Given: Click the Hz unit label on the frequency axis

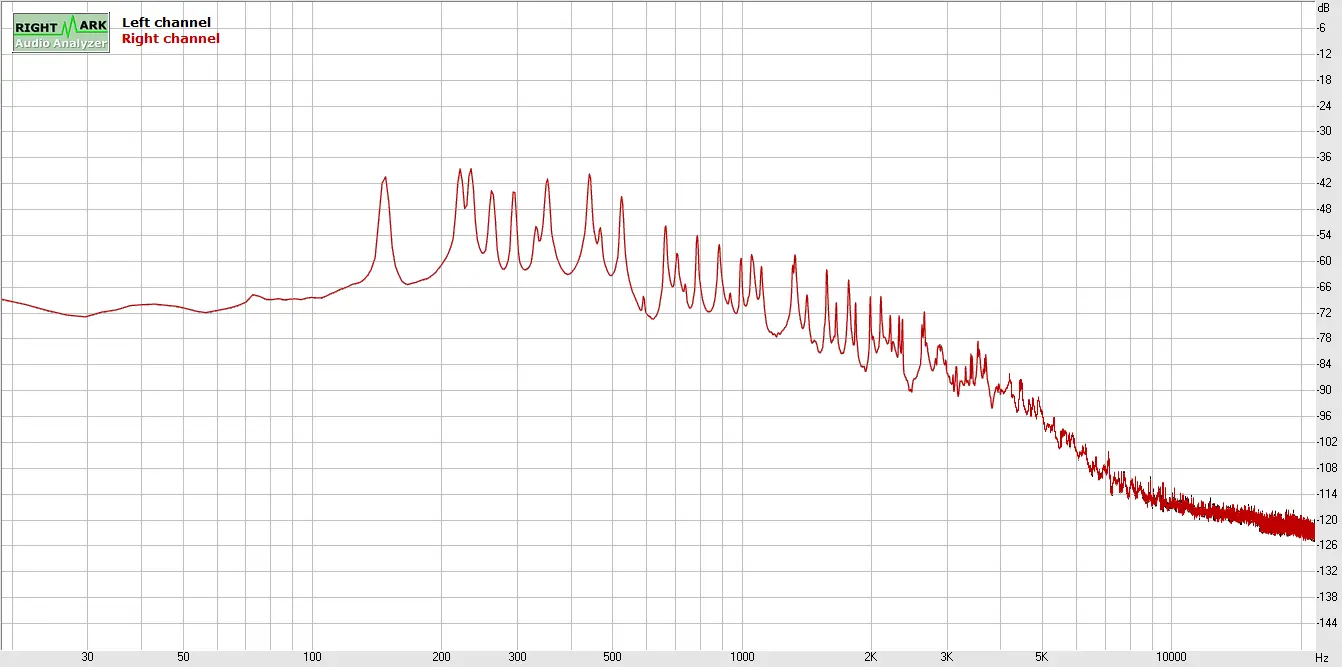Looking at the screenshot, I should [x=1321, y=657].
